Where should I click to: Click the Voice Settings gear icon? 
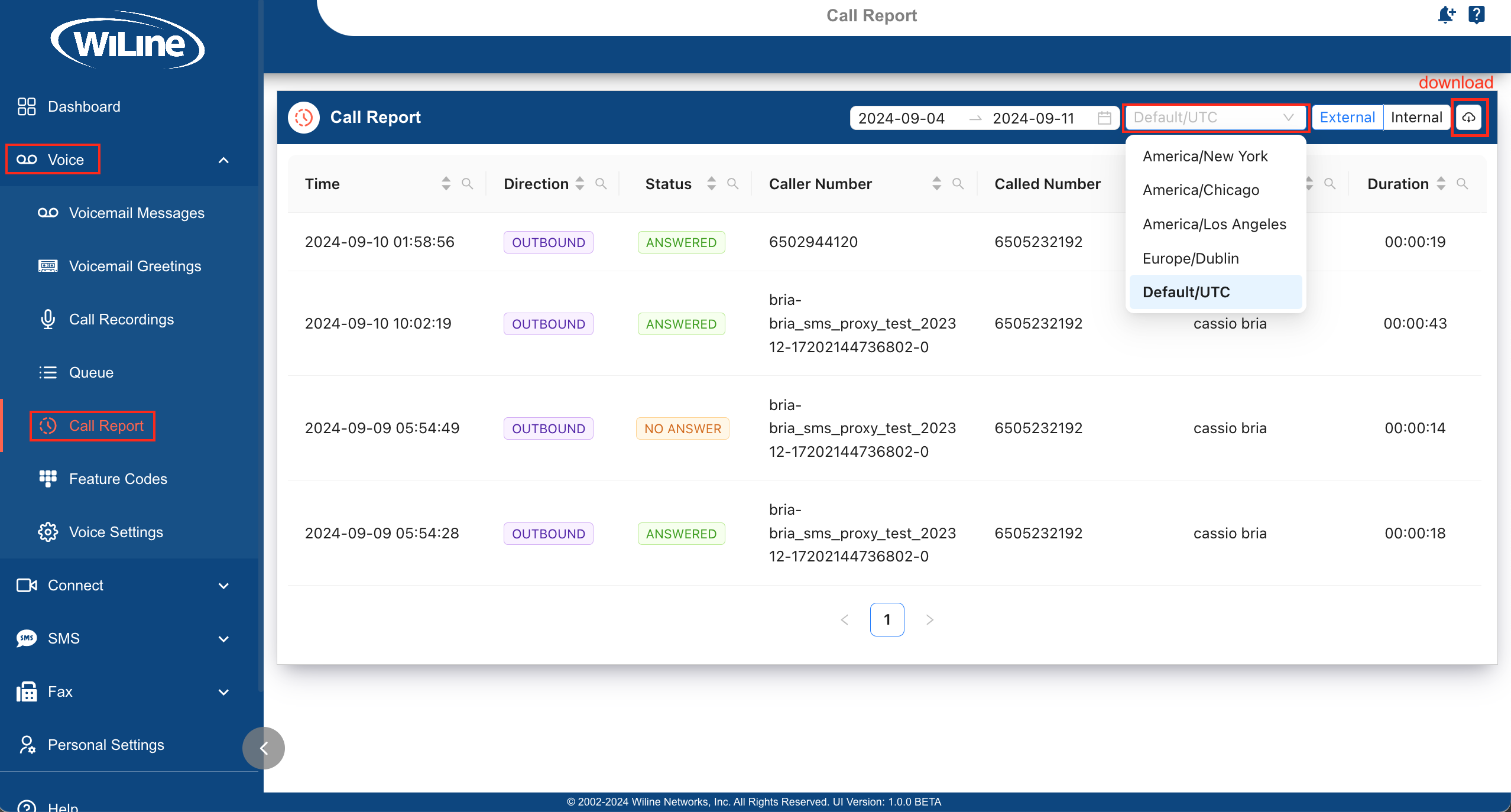point(48,532)
